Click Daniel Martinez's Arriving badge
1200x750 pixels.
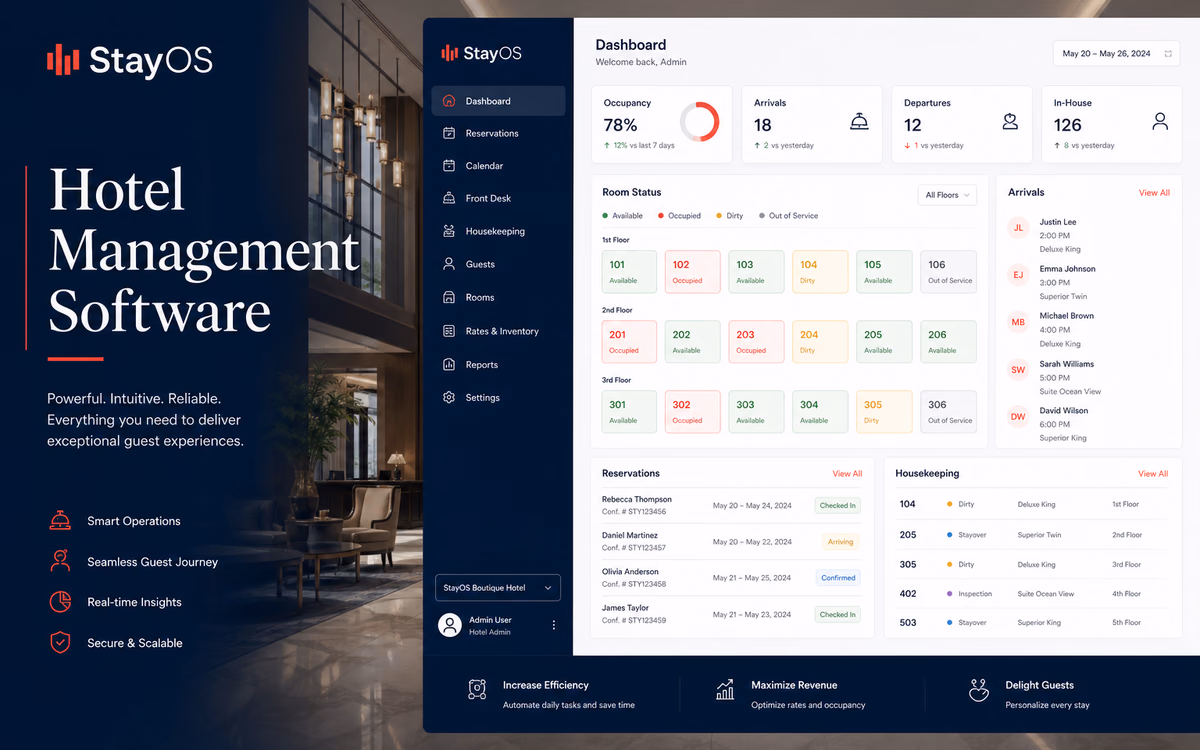pyautogui.click(x=841, y=542)
